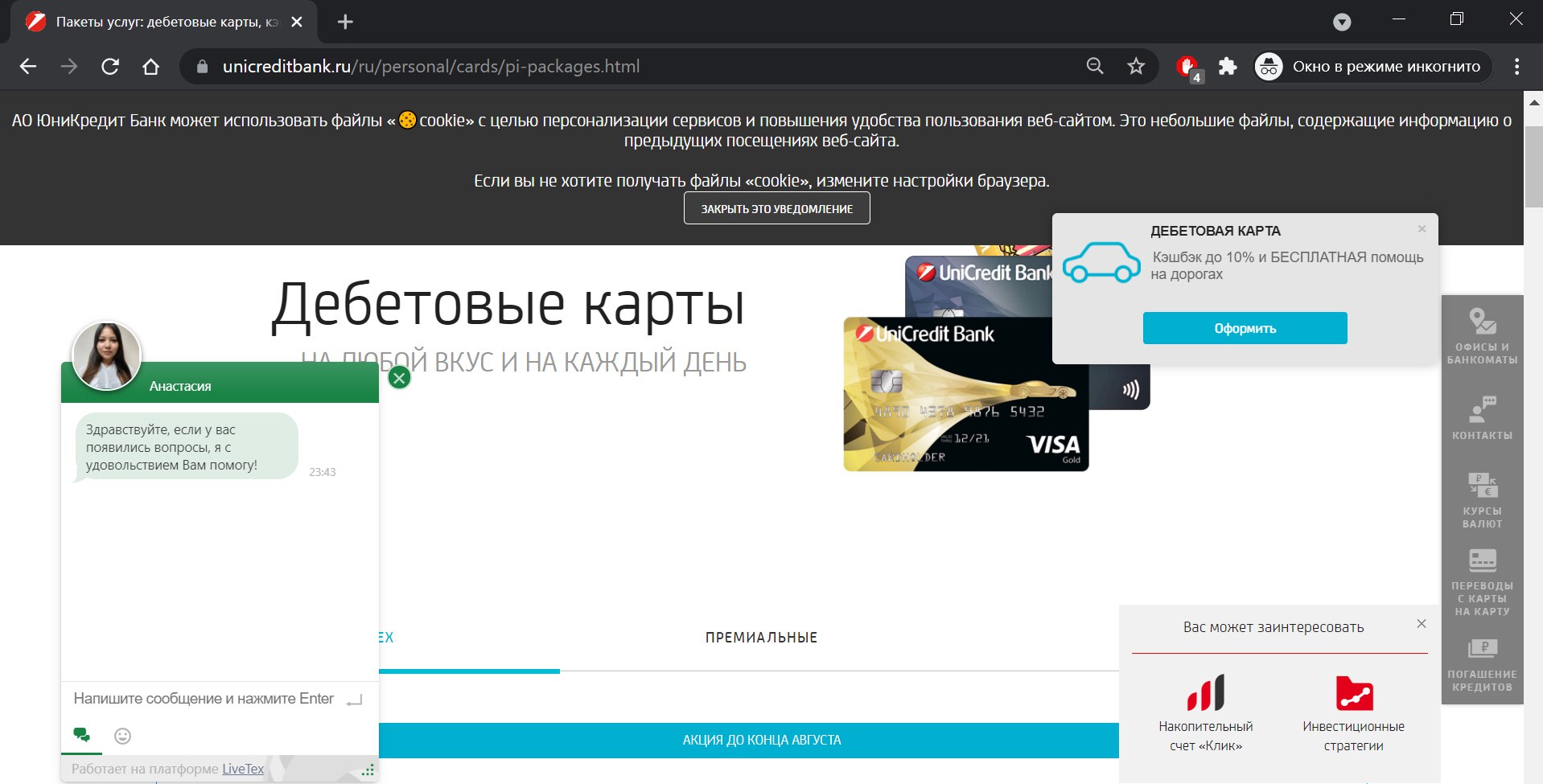Close the cookie notification banner

pos(776,208)
